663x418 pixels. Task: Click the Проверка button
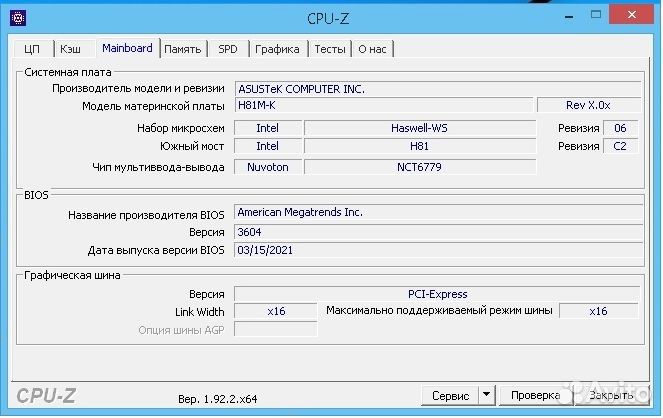[536, 396]
